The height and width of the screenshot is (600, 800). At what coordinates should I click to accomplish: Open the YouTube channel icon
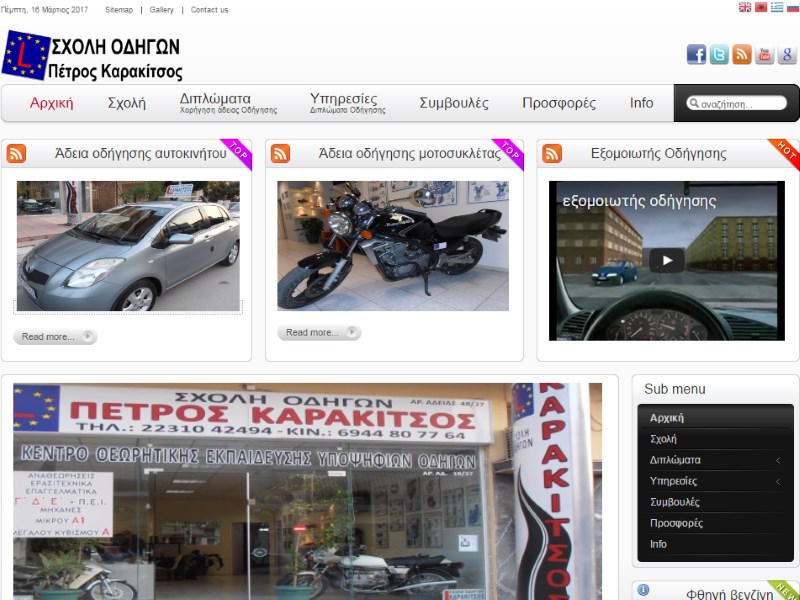point(764,55)
